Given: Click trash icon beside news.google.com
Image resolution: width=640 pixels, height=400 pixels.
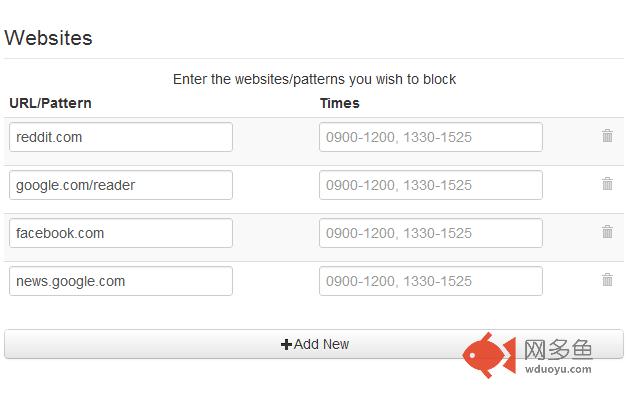Looking at the screenshot, I should coord(607,280).
